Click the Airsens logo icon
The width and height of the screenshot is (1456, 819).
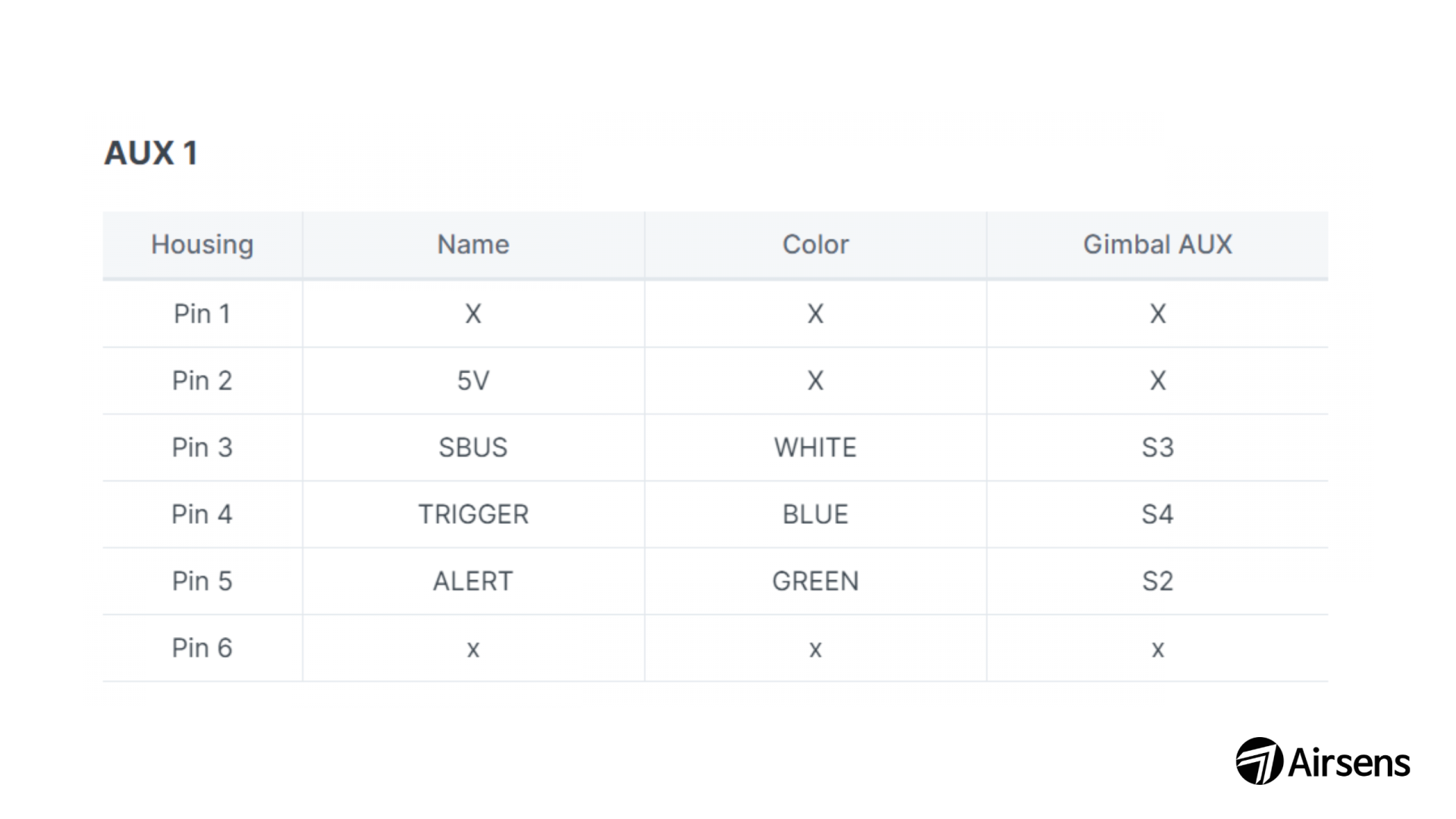point(1260,761)
